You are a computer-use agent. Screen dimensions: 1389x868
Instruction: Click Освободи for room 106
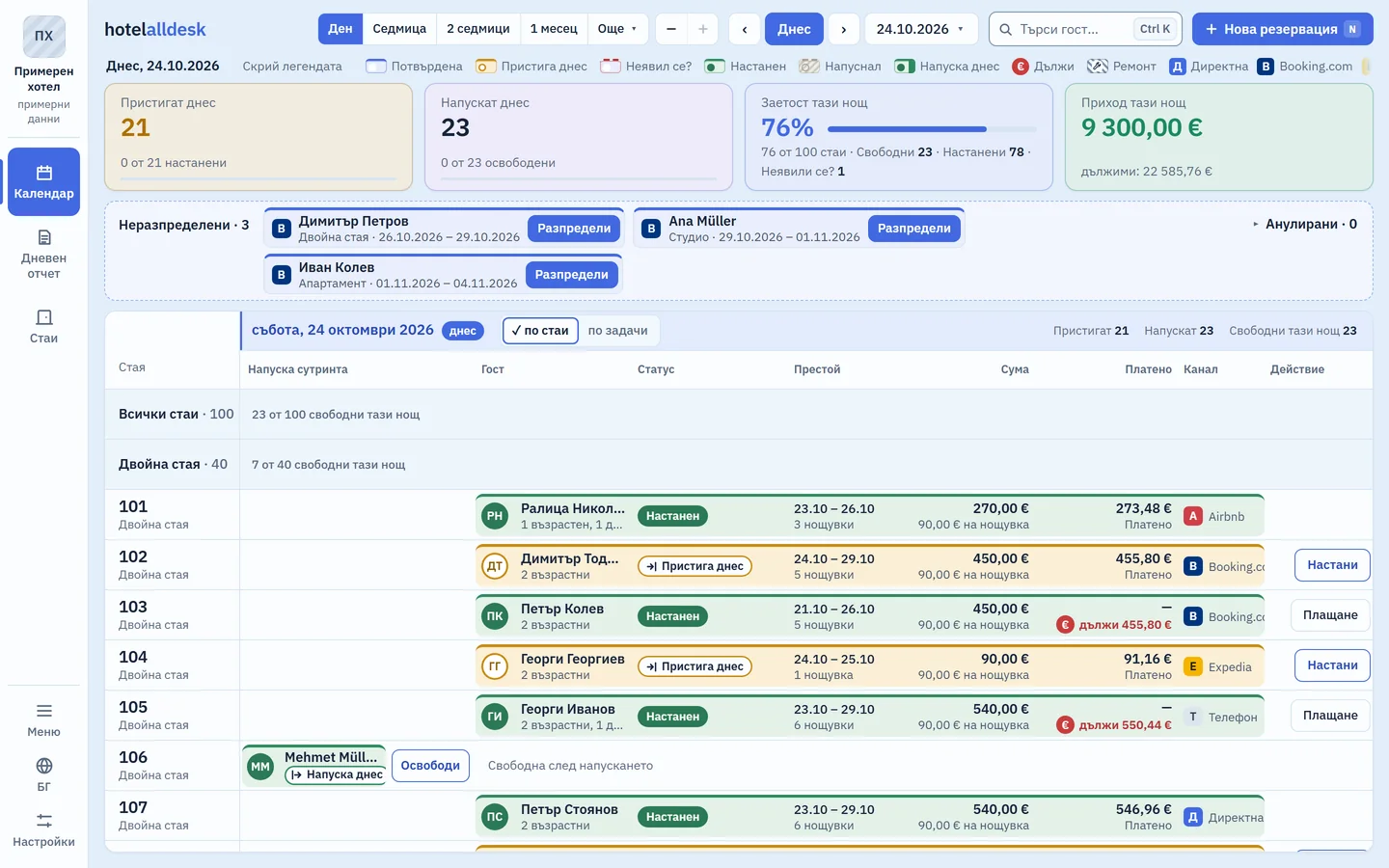tap(430, 766)
